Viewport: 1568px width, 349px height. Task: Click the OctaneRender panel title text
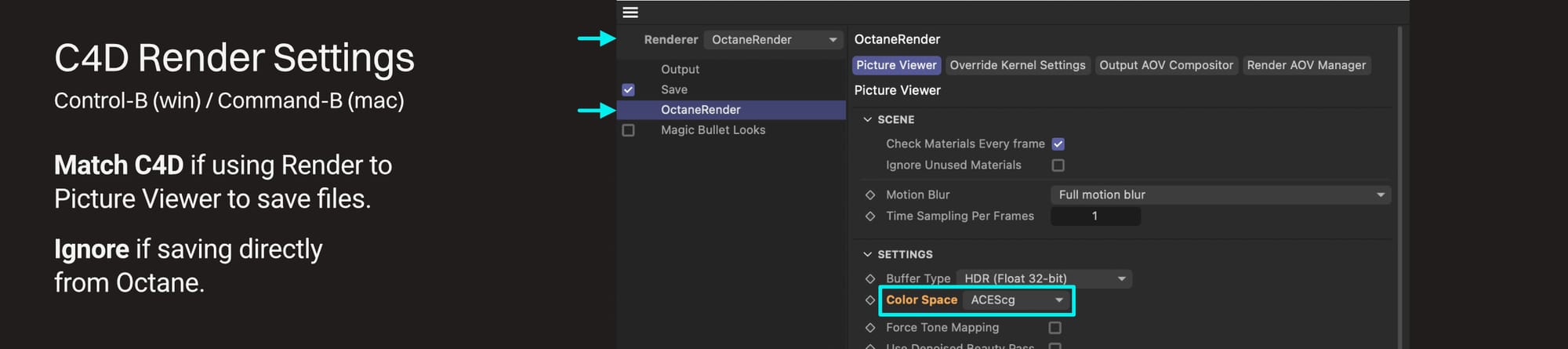point(897,39)
